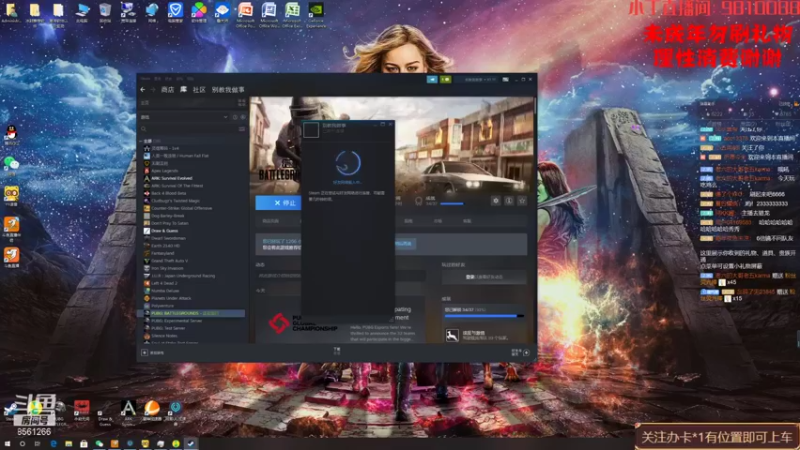Viewport: 800px width, 450px height.
Task: Open advanced filter icon beside search field
Action: click(242, 129)
